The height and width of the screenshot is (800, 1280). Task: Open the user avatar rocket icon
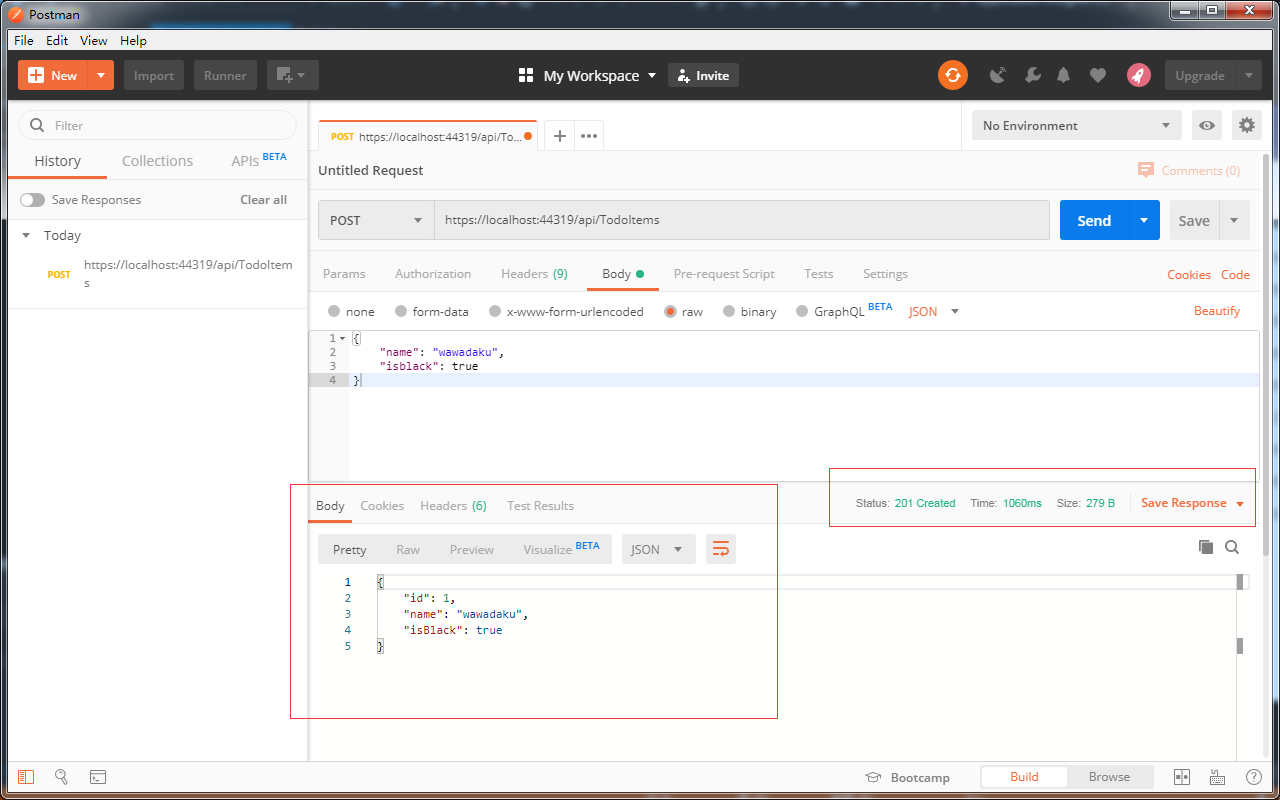(1138, 75)
